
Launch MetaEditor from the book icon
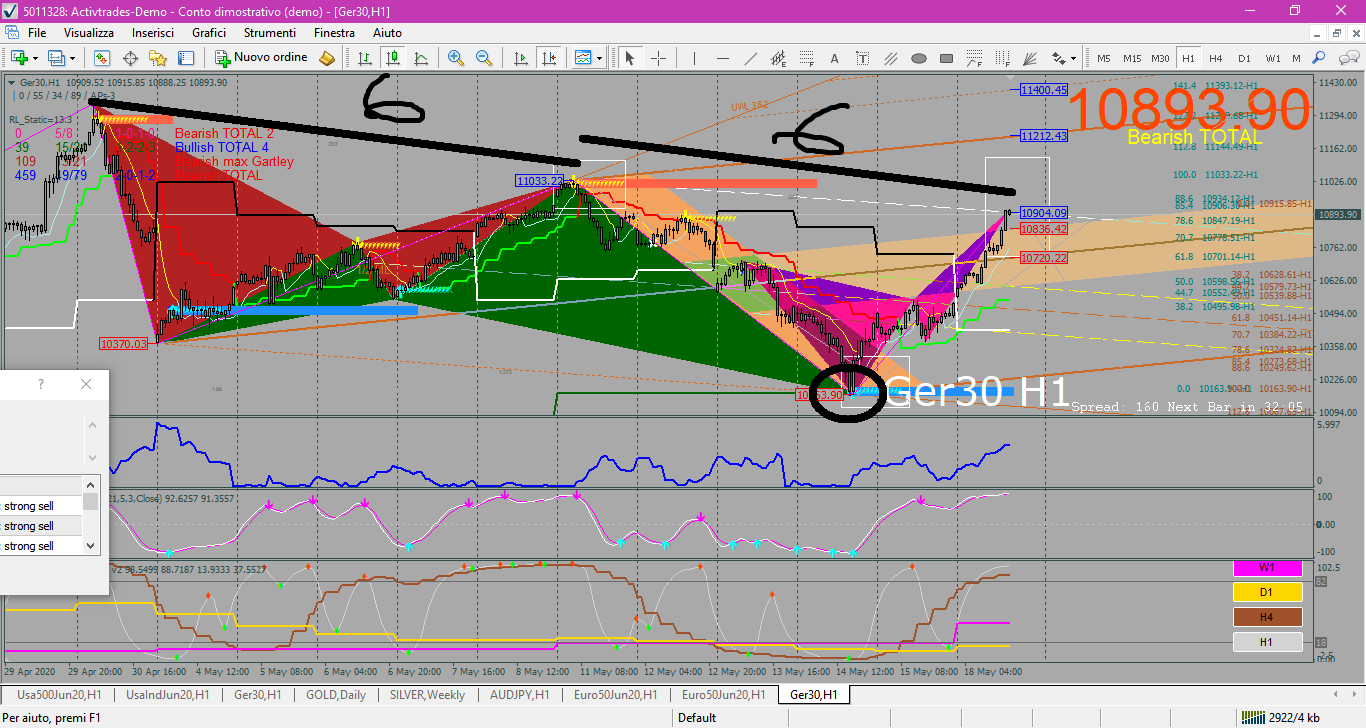click(x=326, y=58)
